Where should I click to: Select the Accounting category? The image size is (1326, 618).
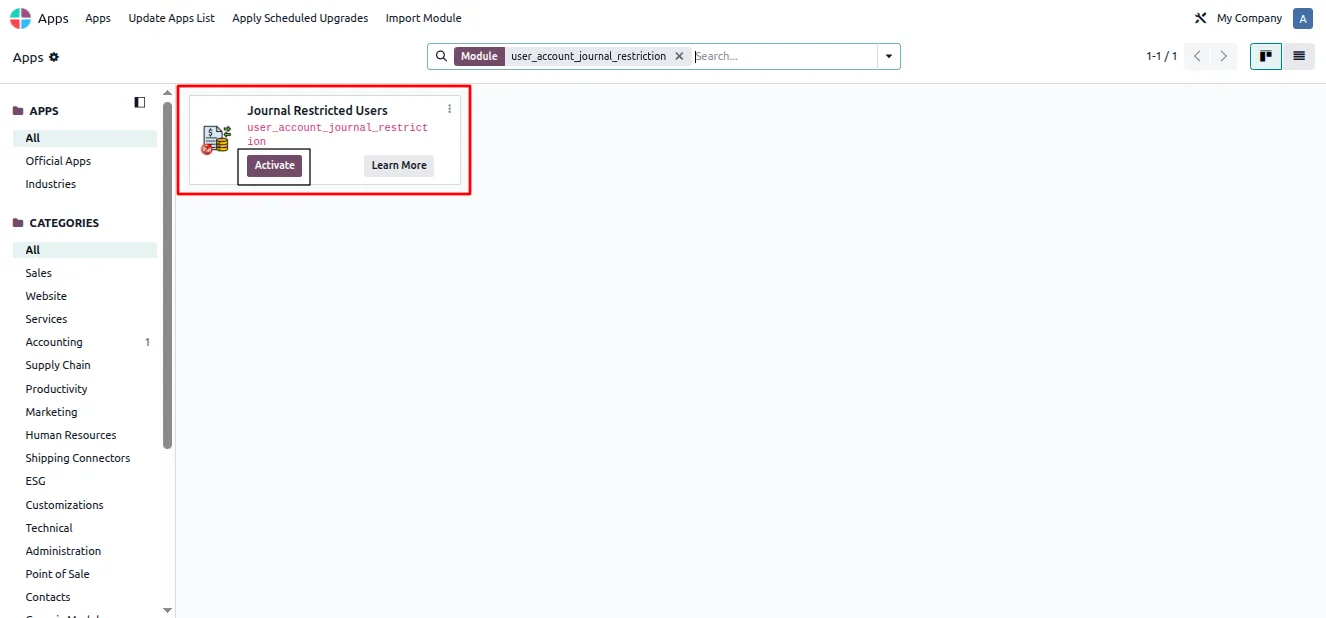click(84, 342)
